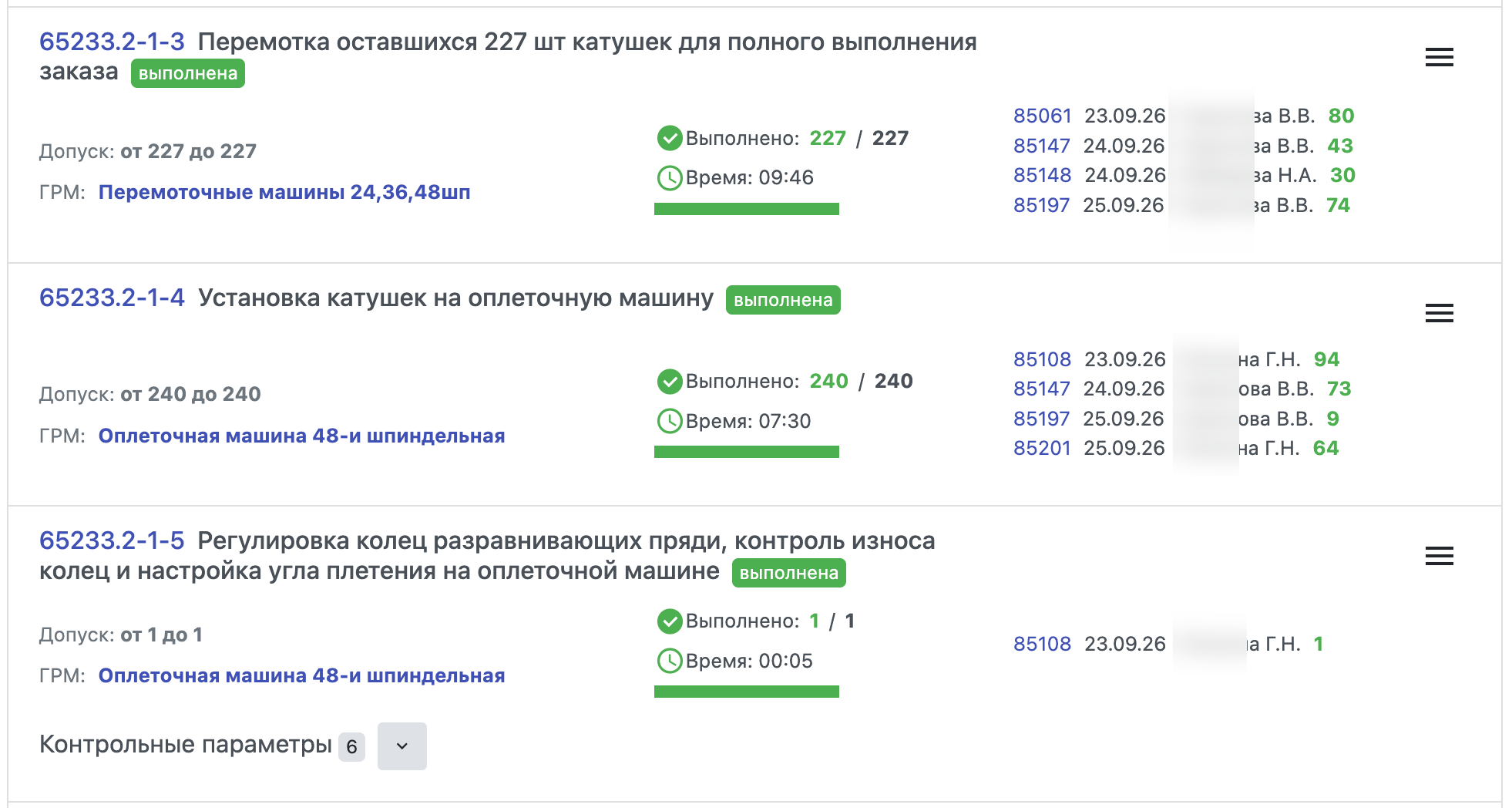
Task: Open record 85147 with quantity 43
Action: pyautogui.click(x=1041, y=146)
